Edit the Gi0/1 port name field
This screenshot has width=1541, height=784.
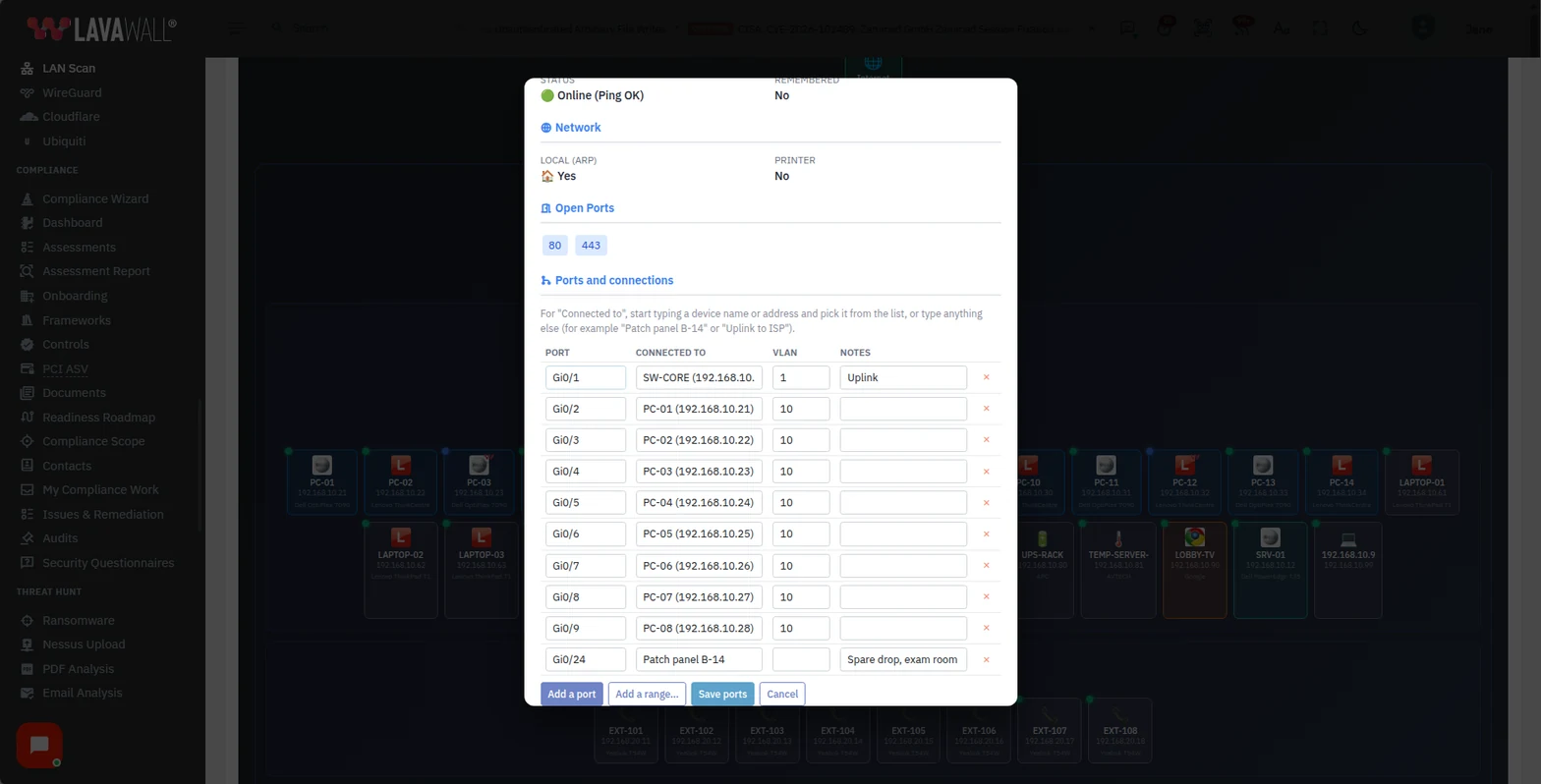(x=586, y=377)
